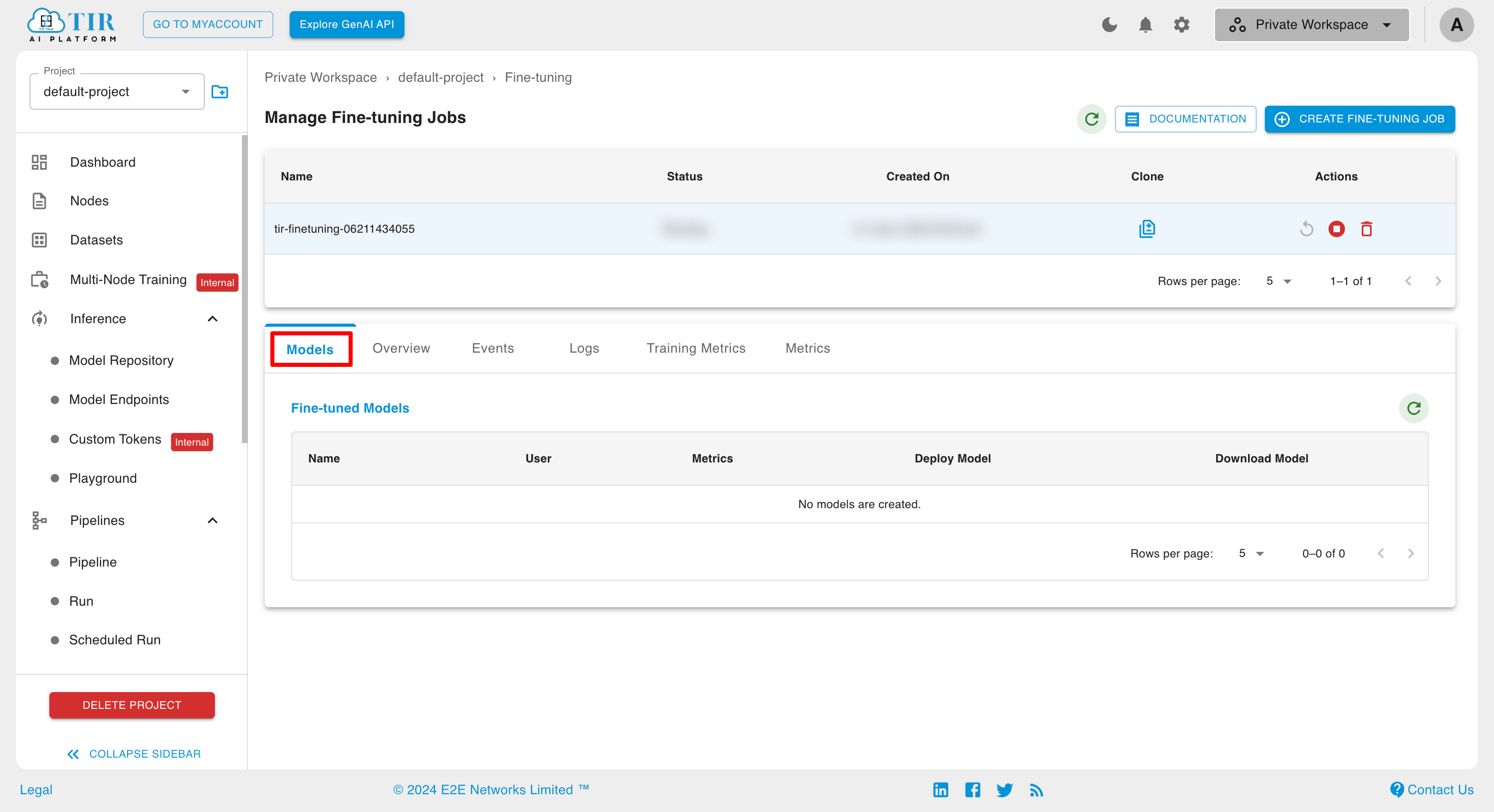
Task: Select the tir-finetuning-06211434055 row
Action: point(859,229)
